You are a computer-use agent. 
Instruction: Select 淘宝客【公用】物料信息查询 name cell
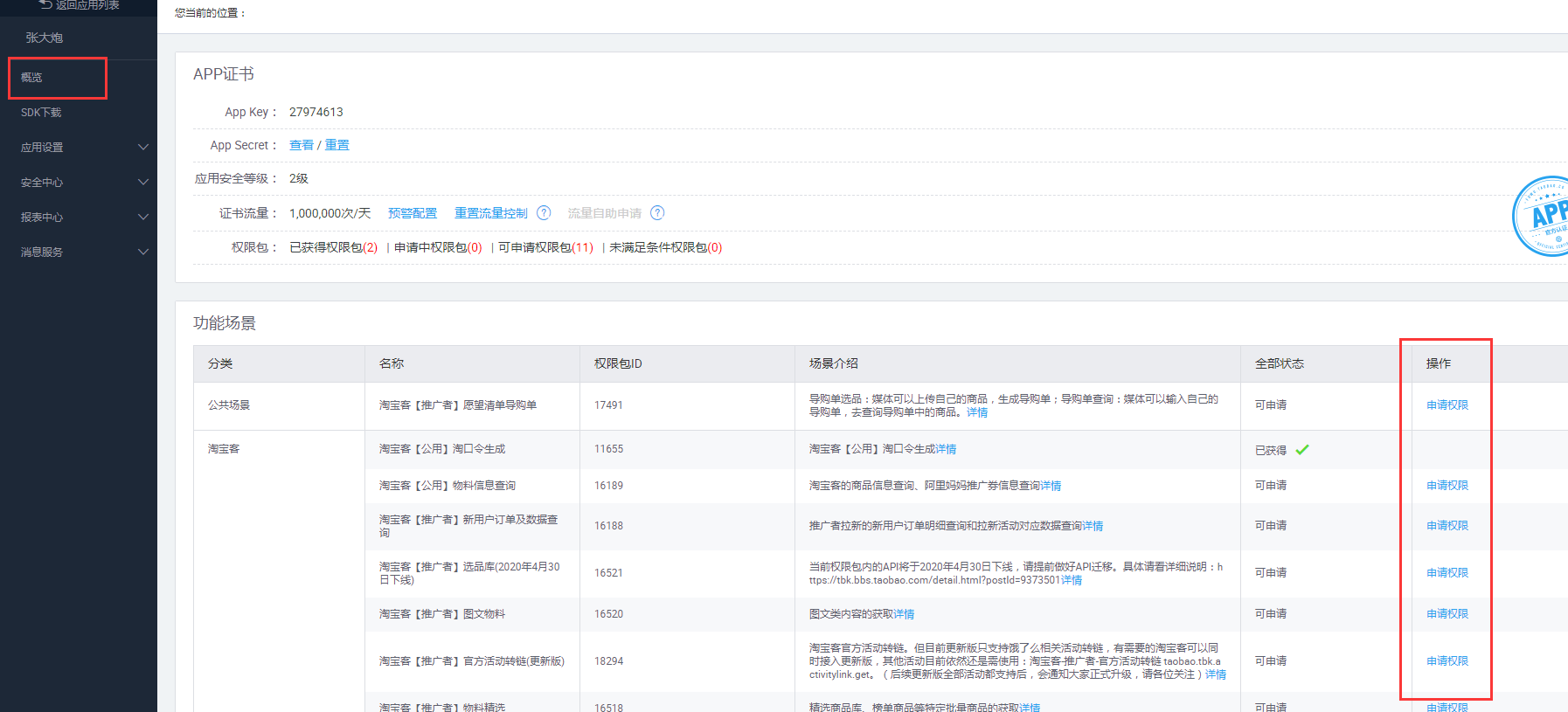point(448,486)
